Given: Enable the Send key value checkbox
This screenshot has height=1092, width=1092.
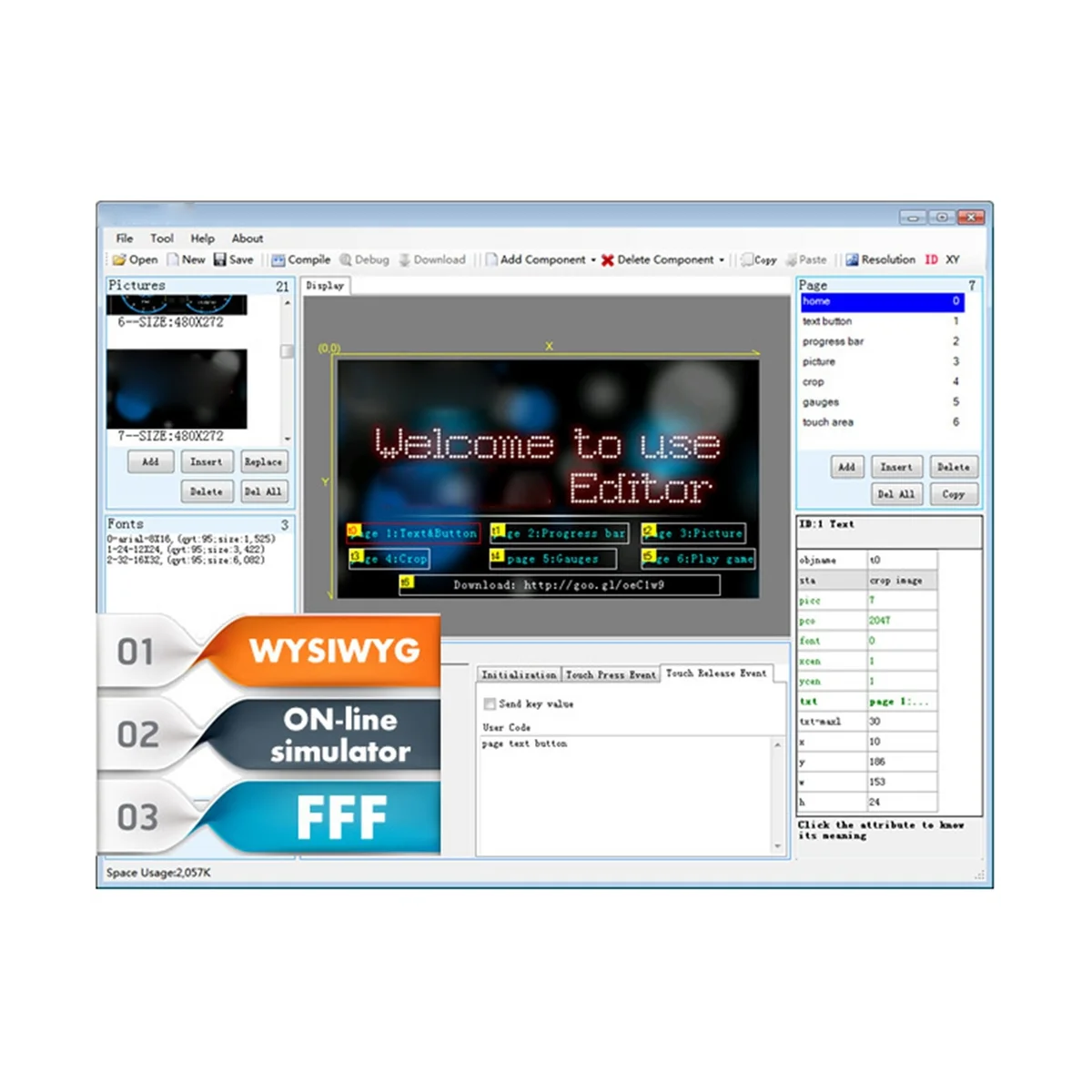Looking at the screenshot, I should pos(490,703).
